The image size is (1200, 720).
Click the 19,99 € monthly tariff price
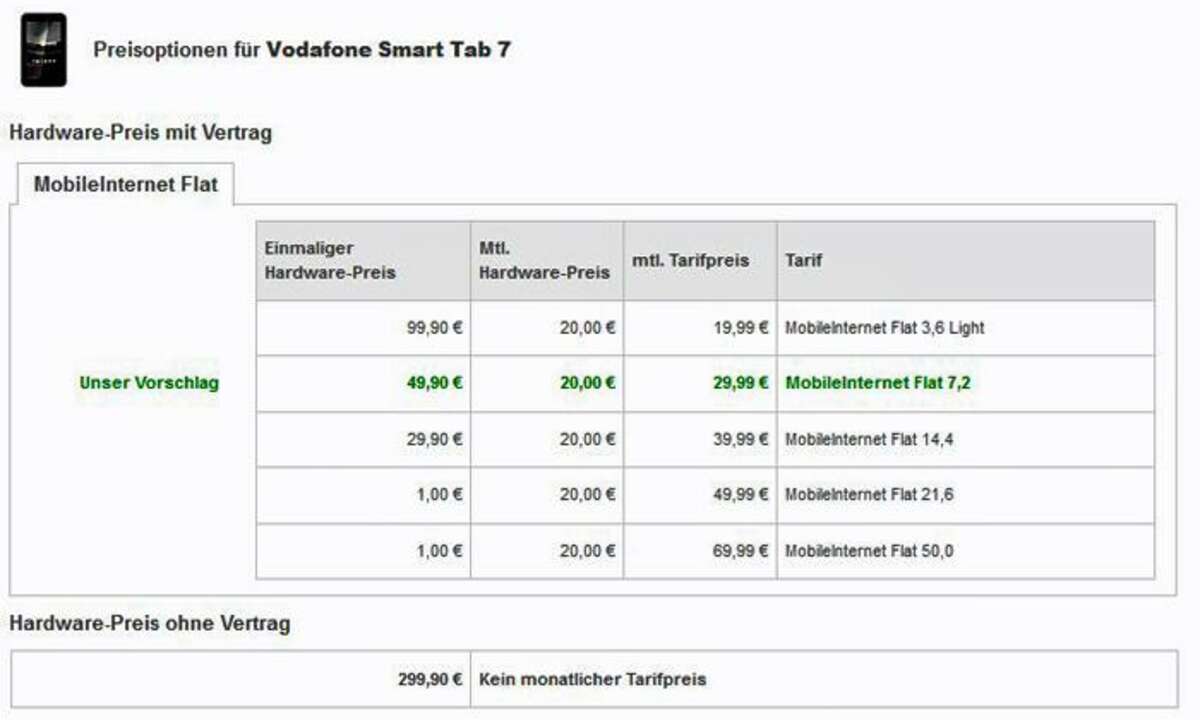tap(741, 327)
